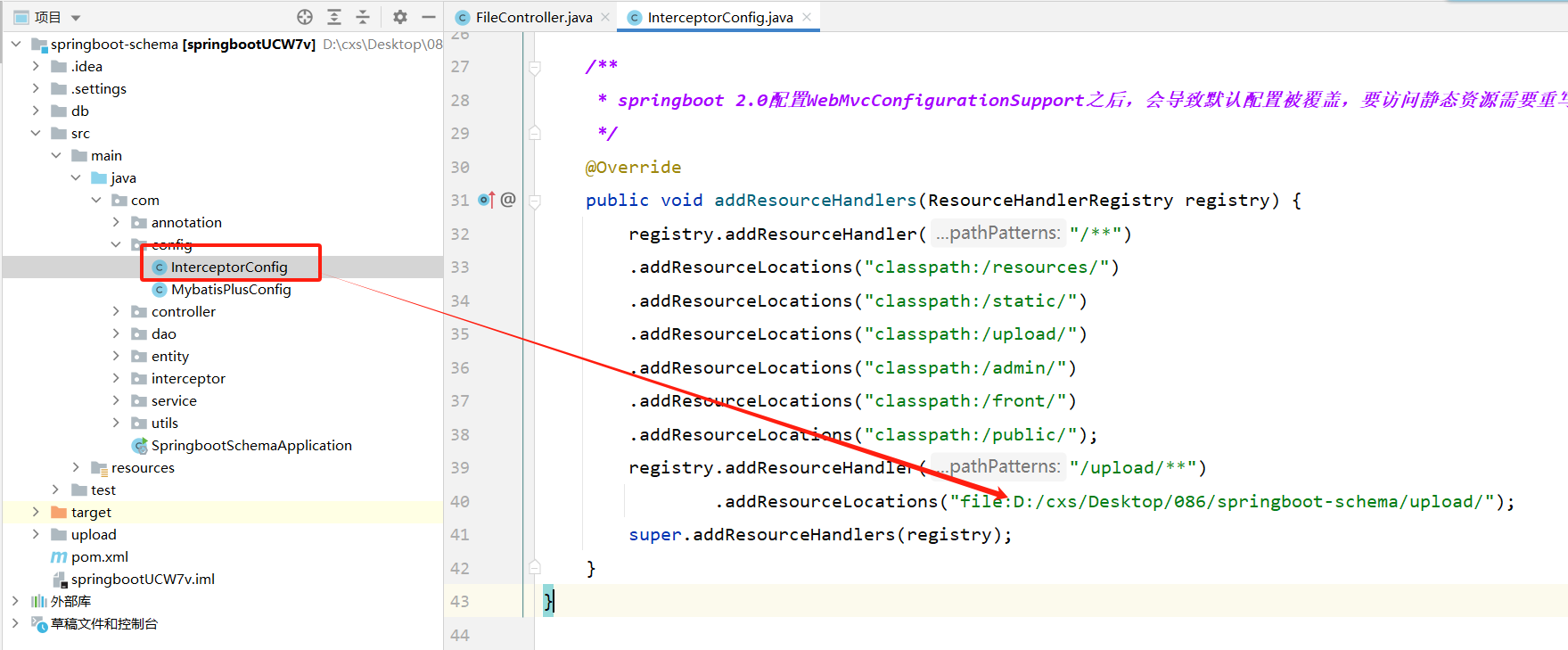The image size is (1568, 650).
Task: Click the FileController.java tab class icon
Action: pyautogui.click(x=463, y=17)
